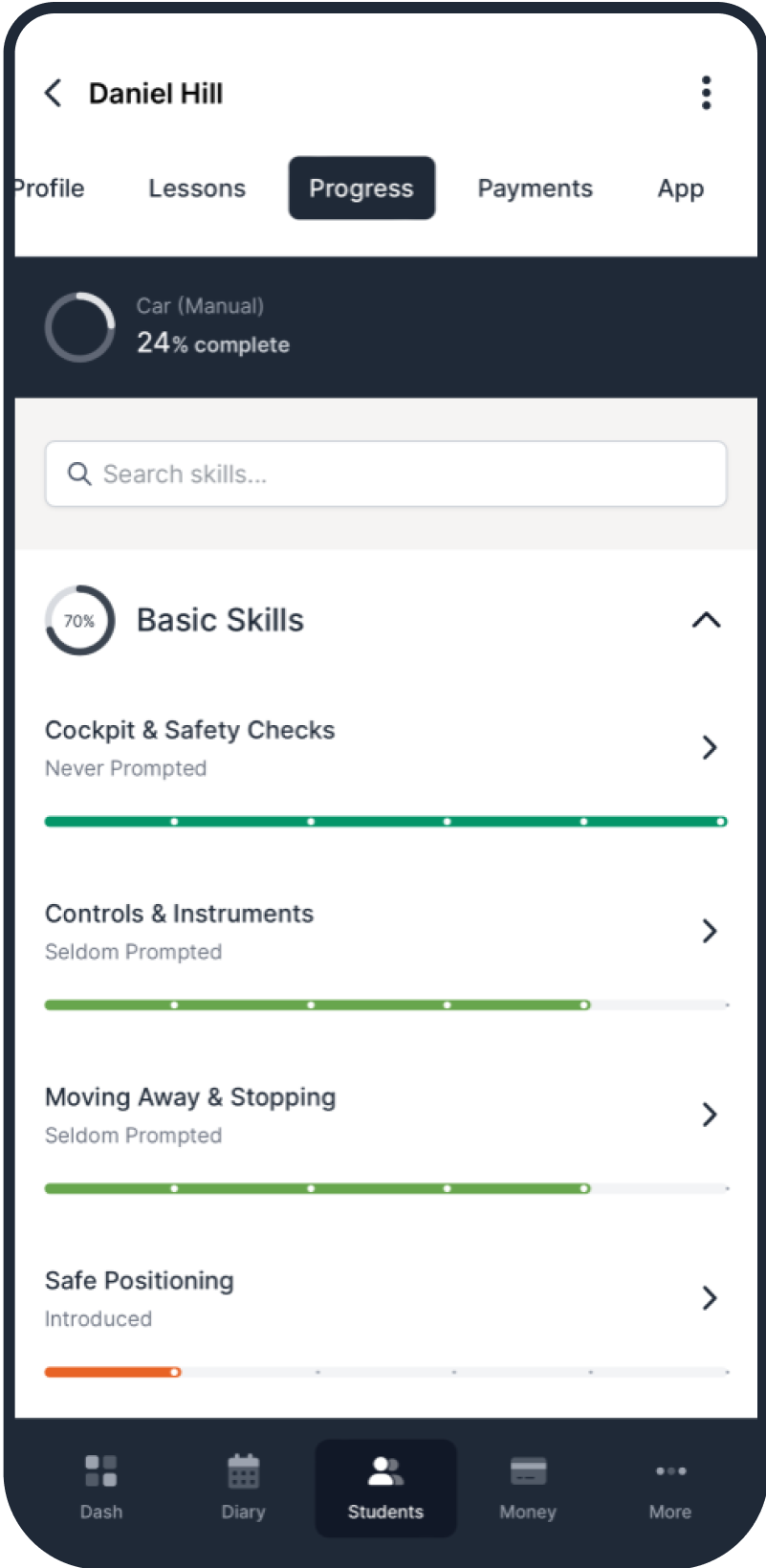Screen dimensions: 766x1568
Task: Select the Progress tab
Action: [361, 188]
